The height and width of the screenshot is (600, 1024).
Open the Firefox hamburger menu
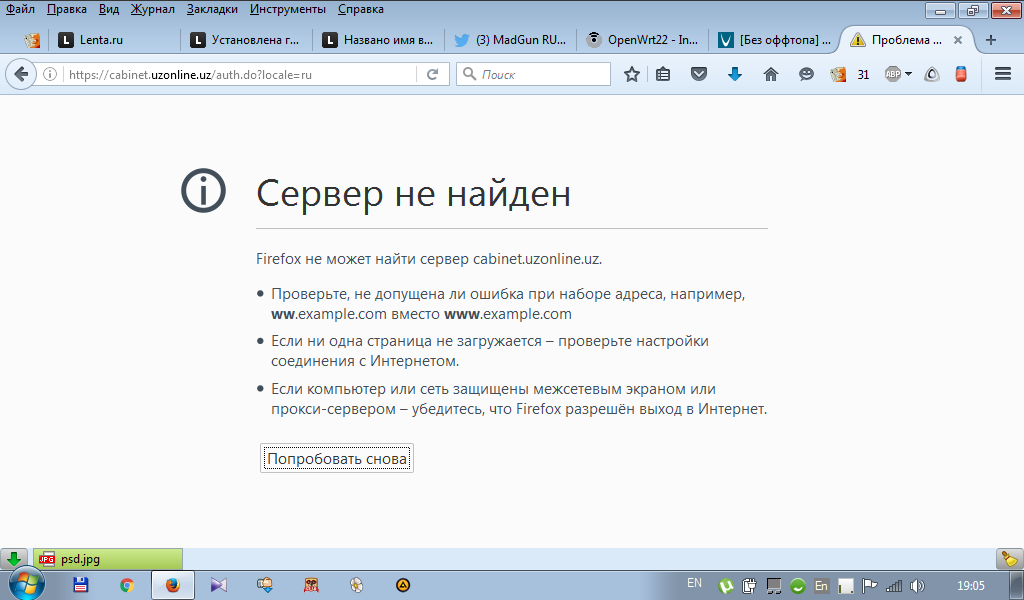[1003, 74]
